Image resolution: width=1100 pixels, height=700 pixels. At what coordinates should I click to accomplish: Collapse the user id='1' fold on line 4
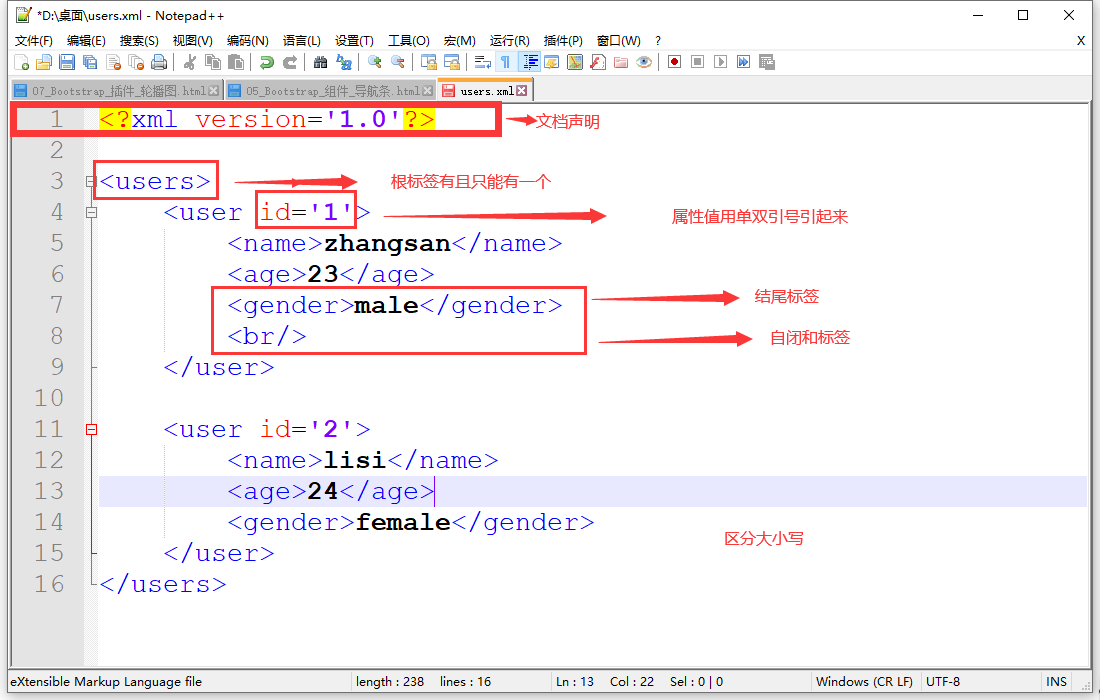91,213
